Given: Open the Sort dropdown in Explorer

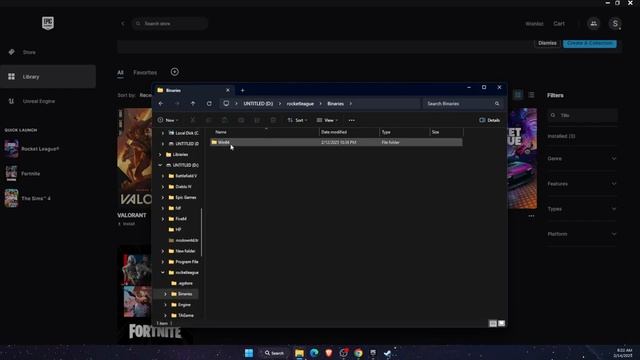Looking at the screenshot, I should [297, 120].
